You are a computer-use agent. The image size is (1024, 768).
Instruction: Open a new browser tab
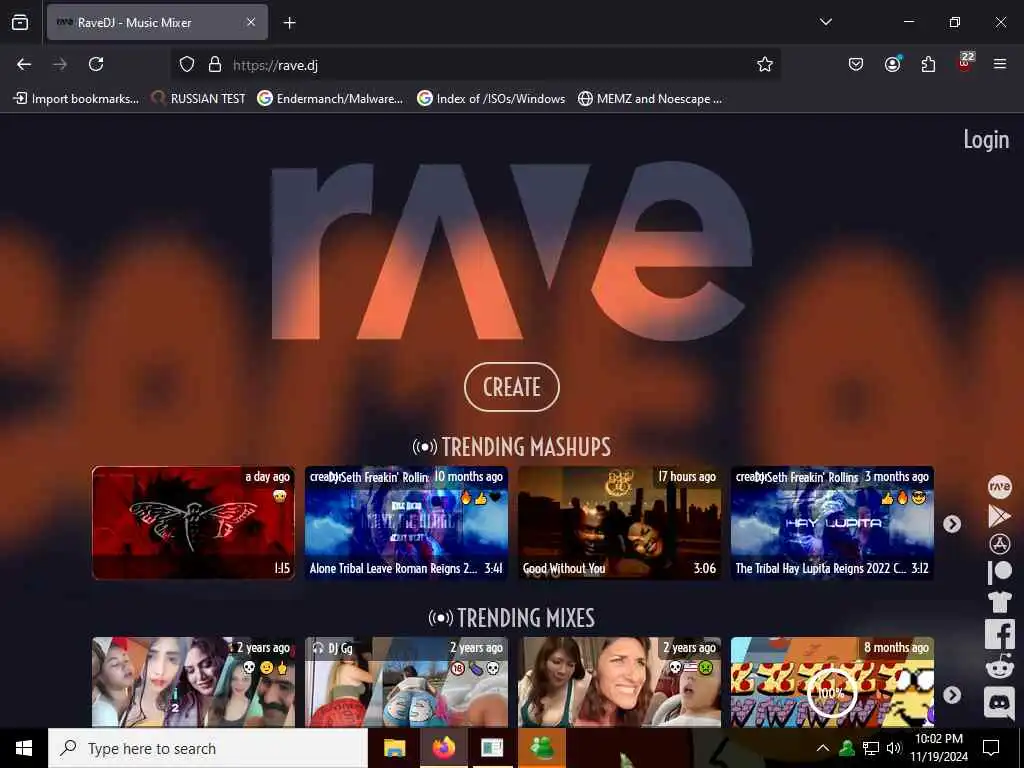point(289,23)
